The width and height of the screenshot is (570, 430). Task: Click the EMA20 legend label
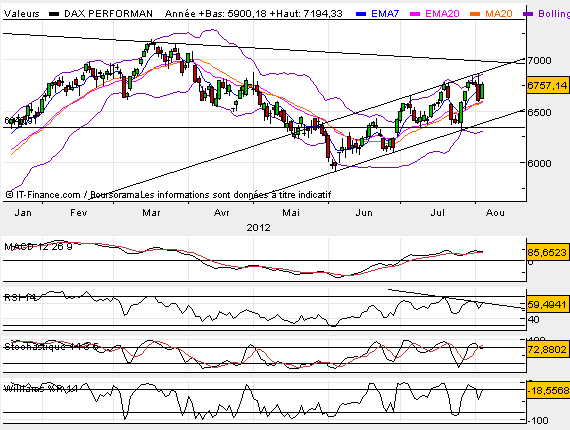(x=442, y=14)
